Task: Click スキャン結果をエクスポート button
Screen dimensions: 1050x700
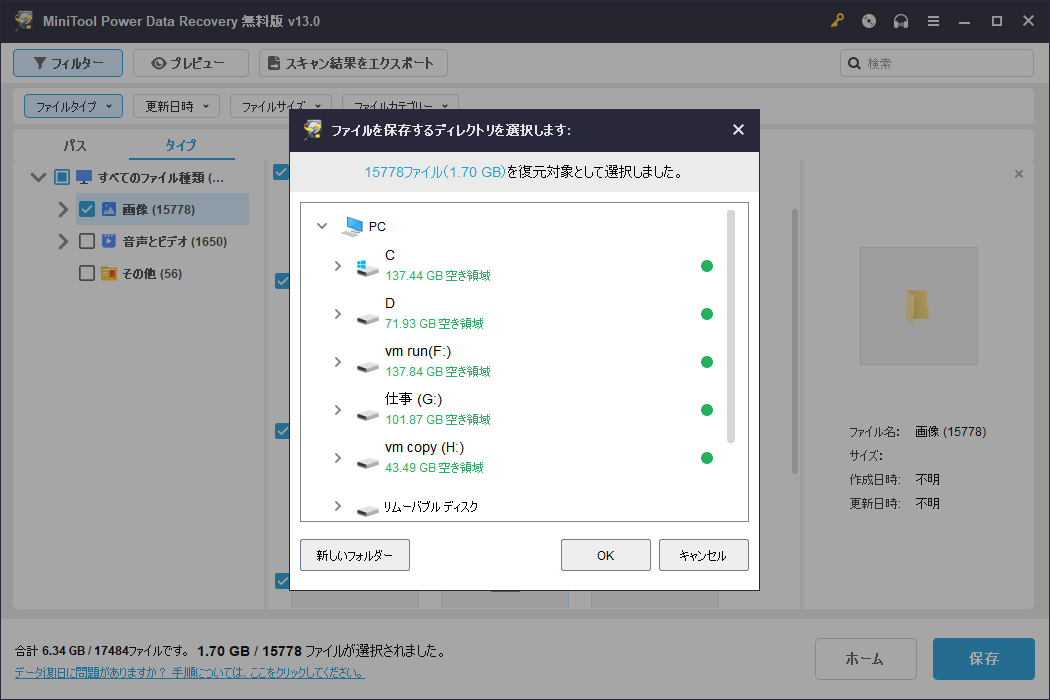Action: coord(353,63)
